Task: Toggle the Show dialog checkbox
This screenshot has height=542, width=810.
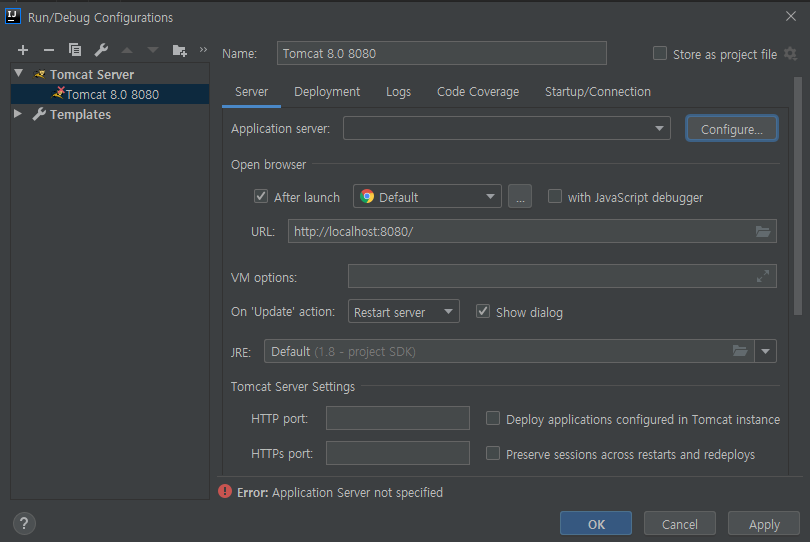Action: 483,312
